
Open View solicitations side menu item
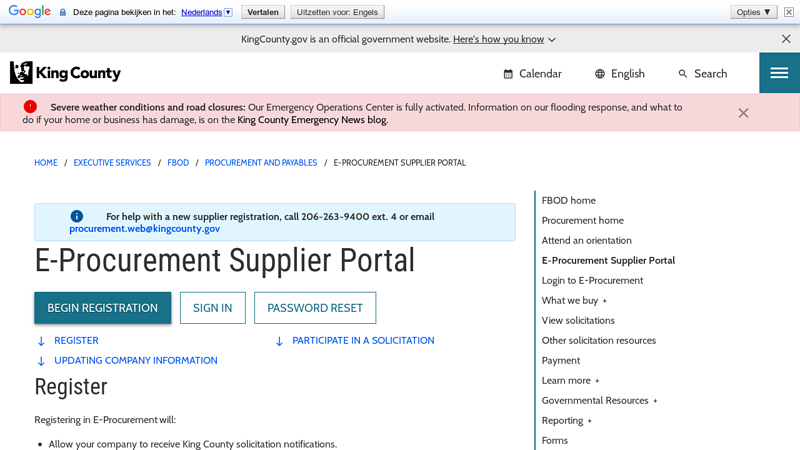click(x=578, y=320)
